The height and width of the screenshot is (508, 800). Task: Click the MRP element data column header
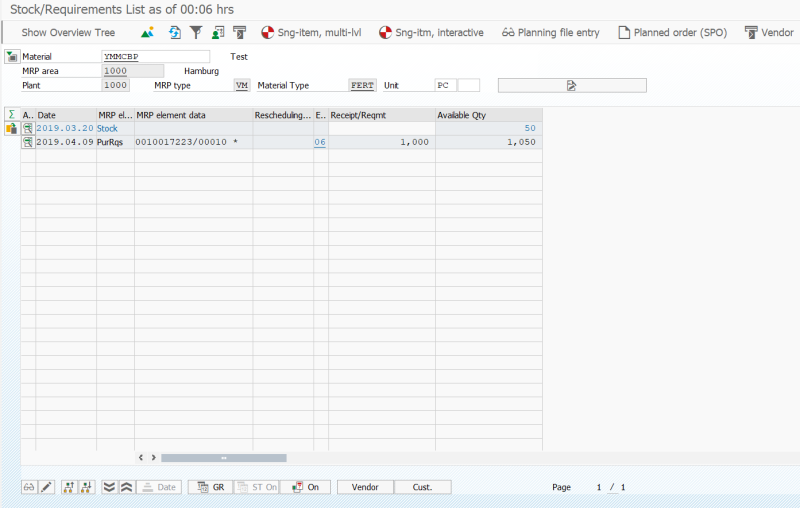click(193, 115)
